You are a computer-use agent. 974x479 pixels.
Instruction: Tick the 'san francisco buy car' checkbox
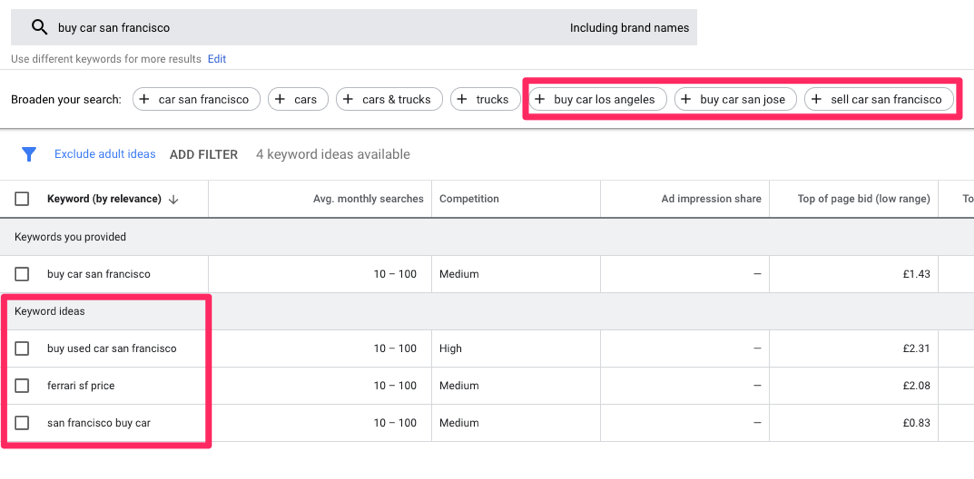click(x=22, y=423)
